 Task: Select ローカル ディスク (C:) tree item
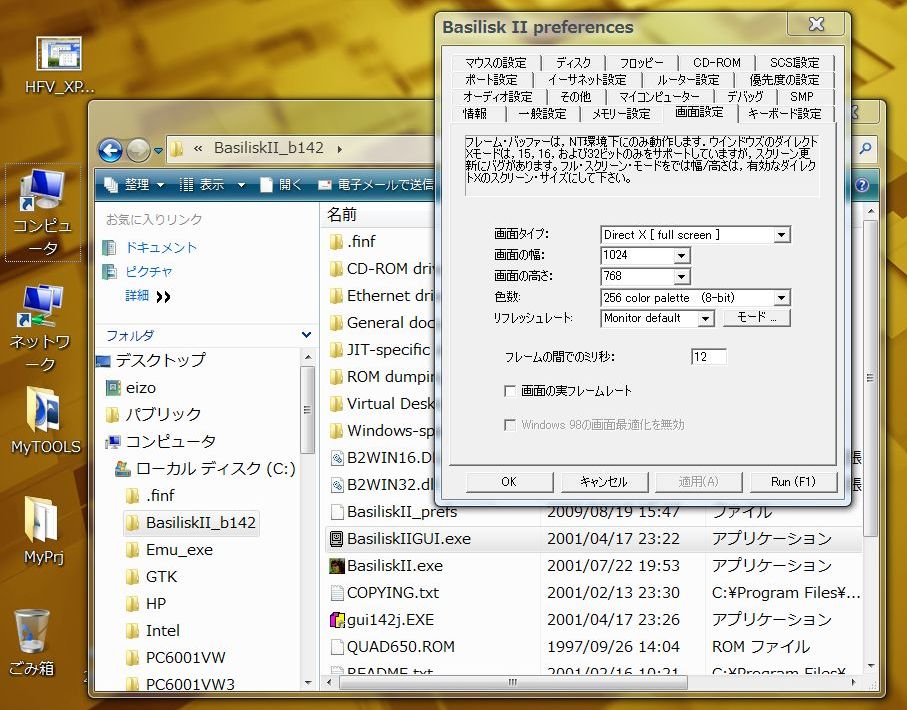click(x=215, y=468)
